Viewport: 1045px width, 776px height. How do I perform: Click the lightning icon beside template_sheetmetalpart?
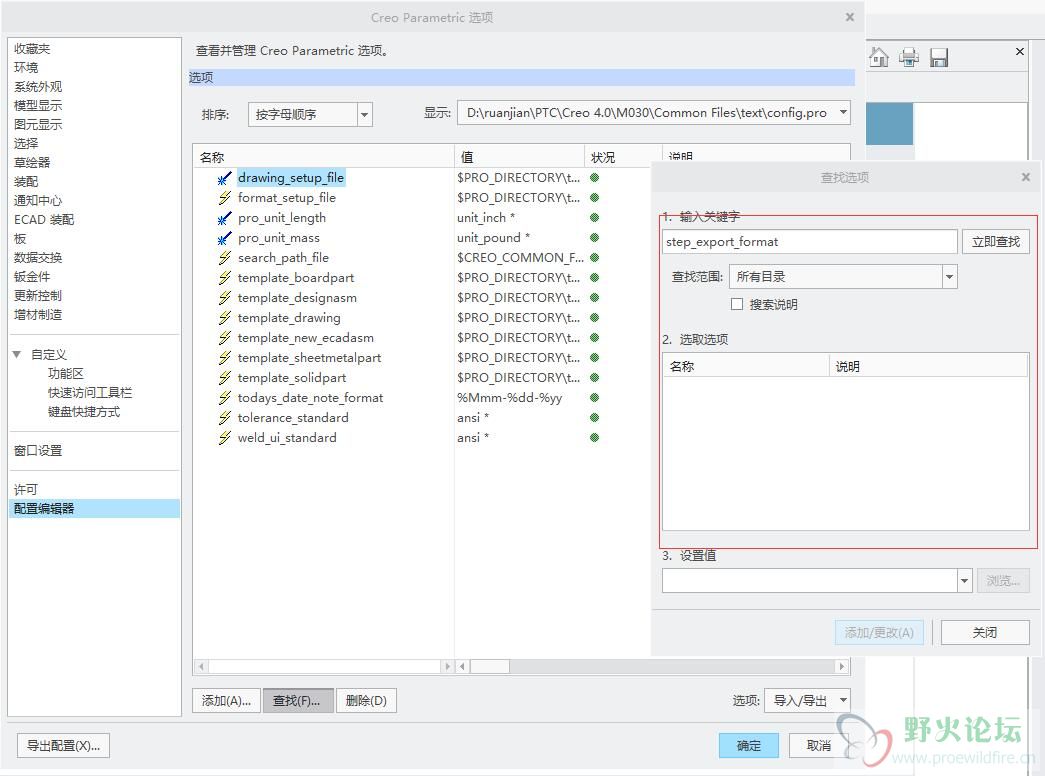[x=225, y=358]
